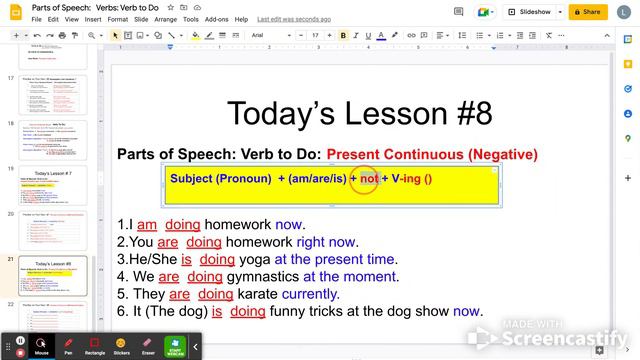Select the Line tool
This screenshot has height=360, width=640.
coord(171,36)
